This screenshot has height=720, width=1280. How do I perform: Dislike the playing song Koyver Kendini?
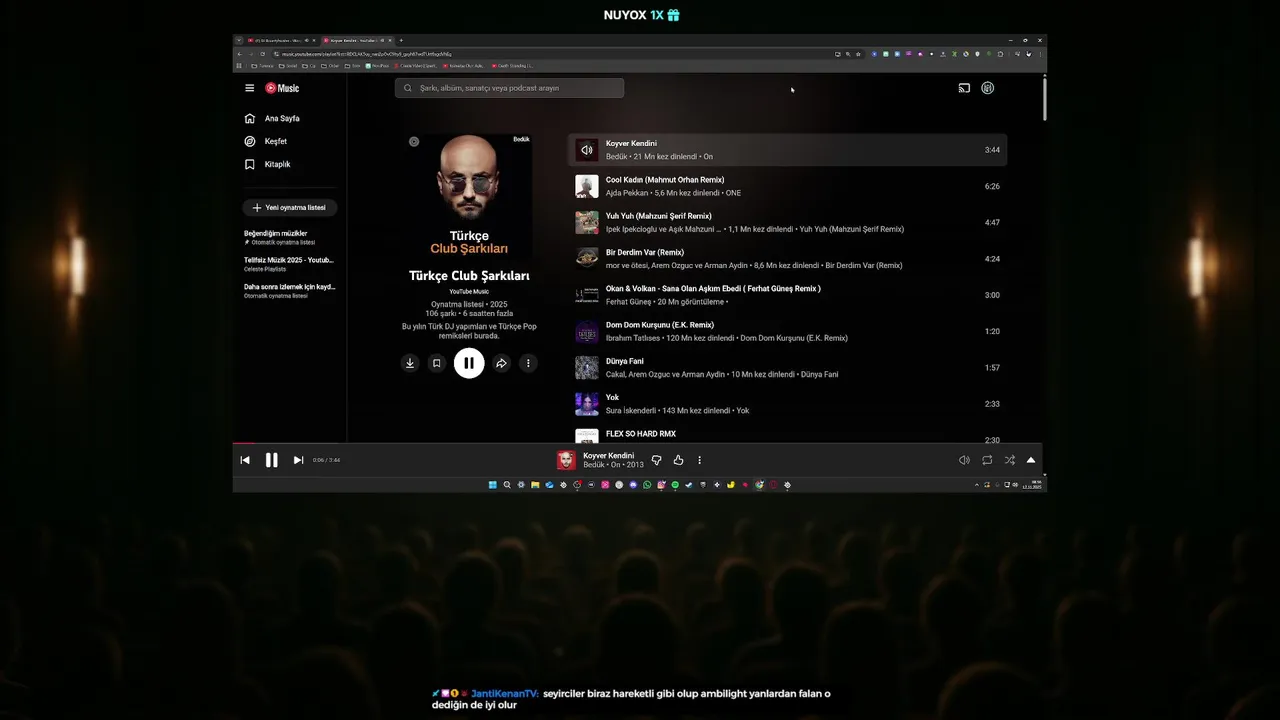pos(656,460)
